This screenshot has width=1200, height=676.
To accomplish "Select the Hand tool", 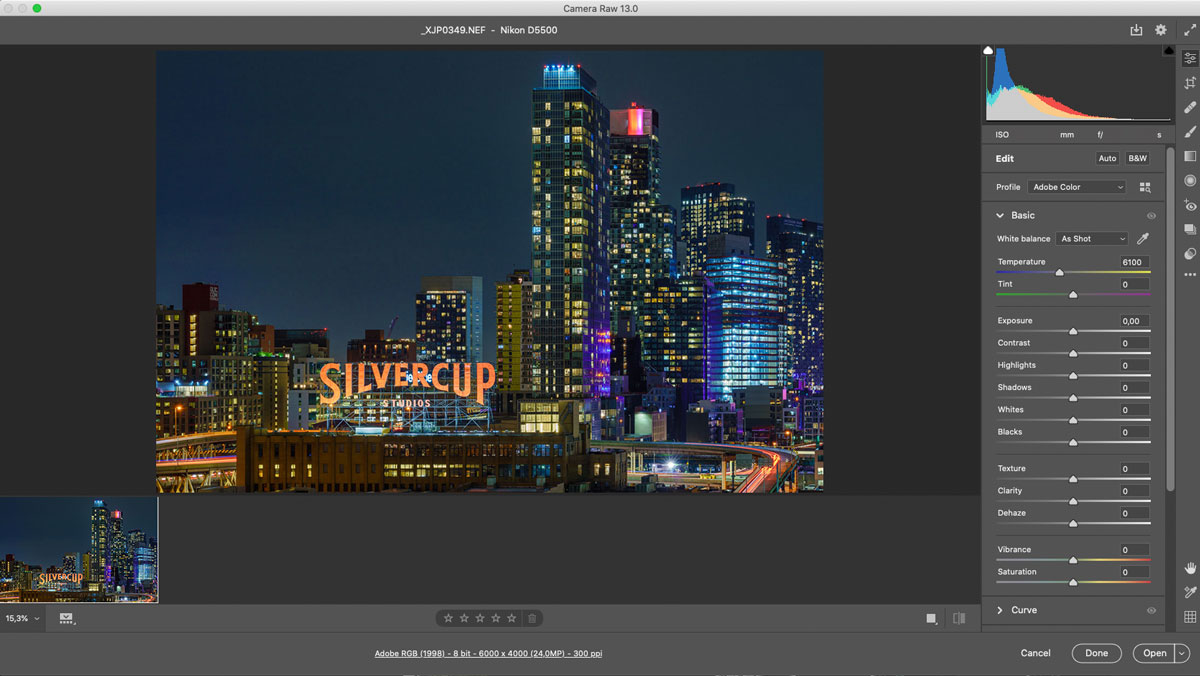I will point(1190,568).
